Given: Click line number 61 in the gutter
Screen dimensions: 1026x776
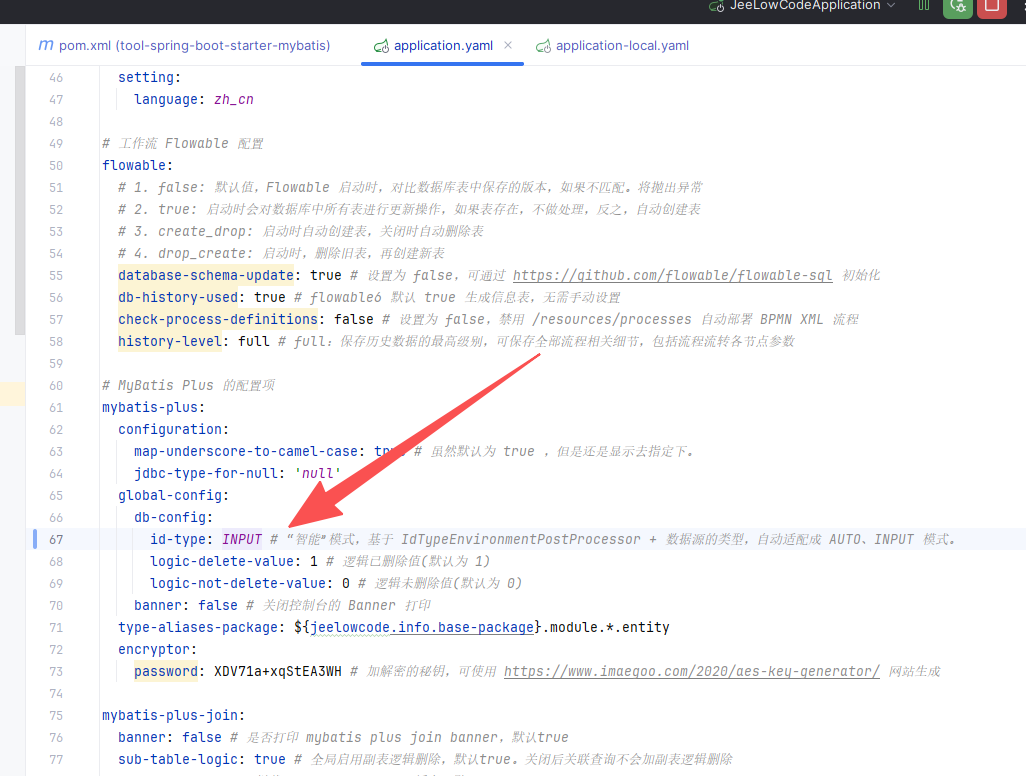Looking at the screenshot, I should pyautogui.click(x=55, y=407).
